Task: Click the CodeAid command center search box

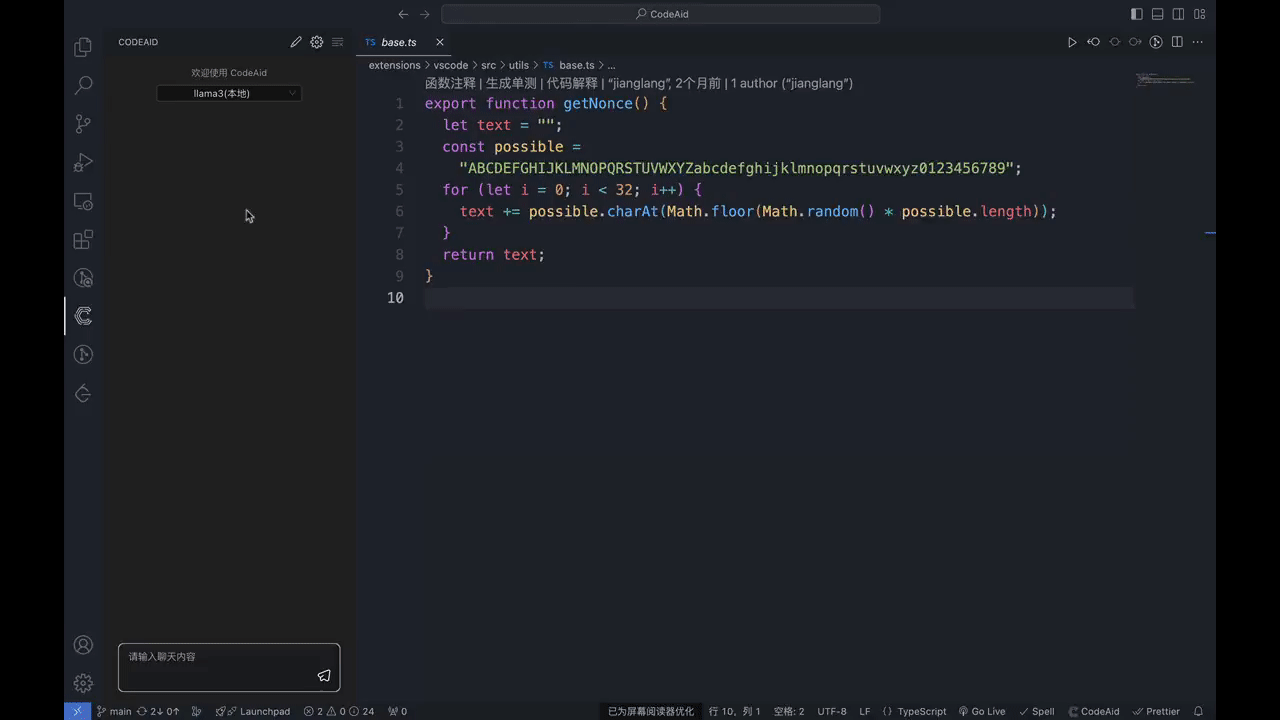Action: (x=660, y=14)
